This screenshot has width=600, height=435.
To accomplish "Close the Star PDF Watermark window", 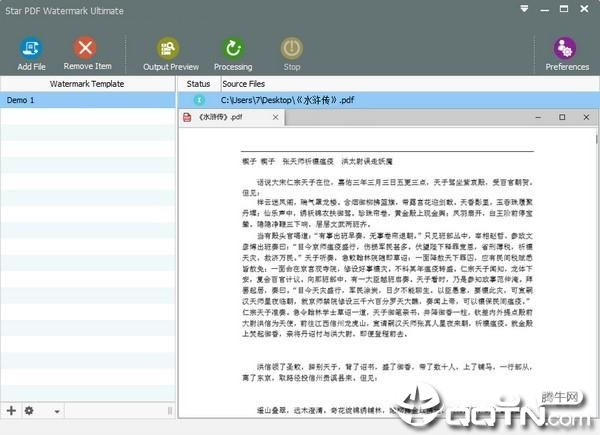I will (x=584, y=8).
